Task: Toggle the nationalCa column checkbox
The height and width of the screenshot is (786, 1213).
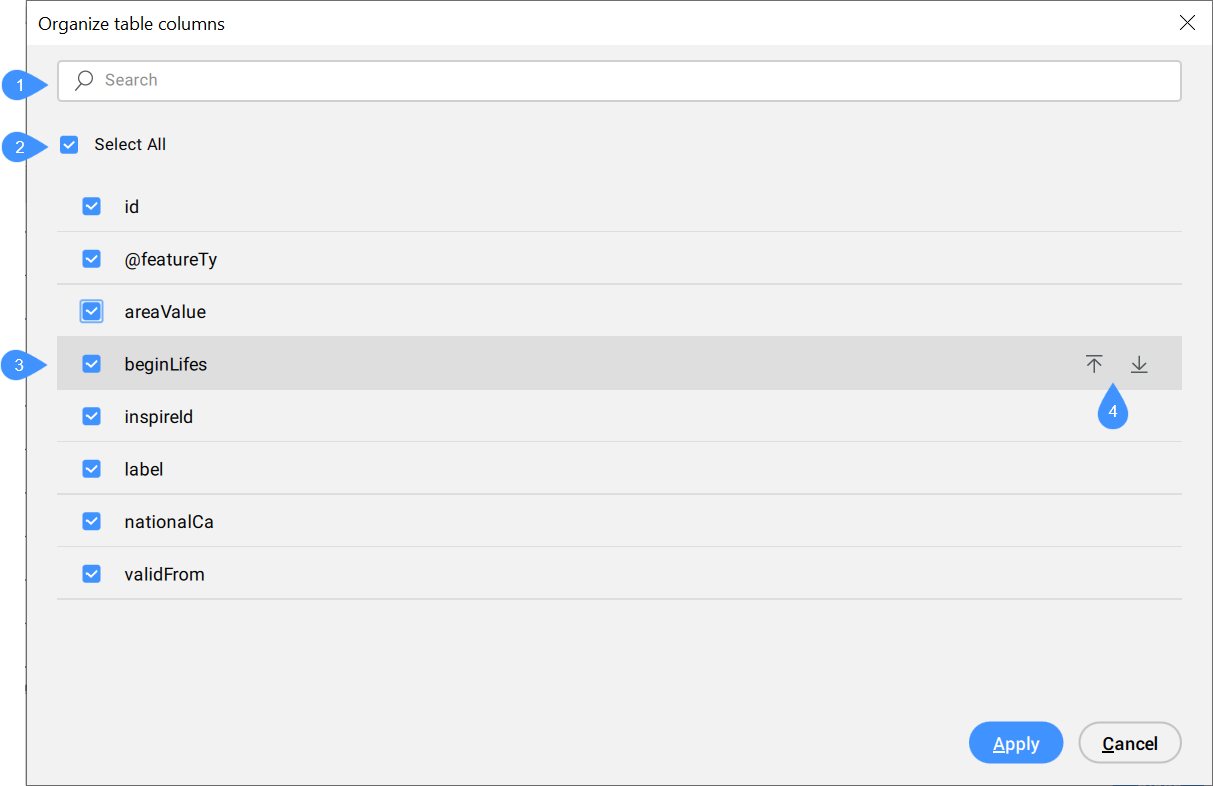Action: 92,522
